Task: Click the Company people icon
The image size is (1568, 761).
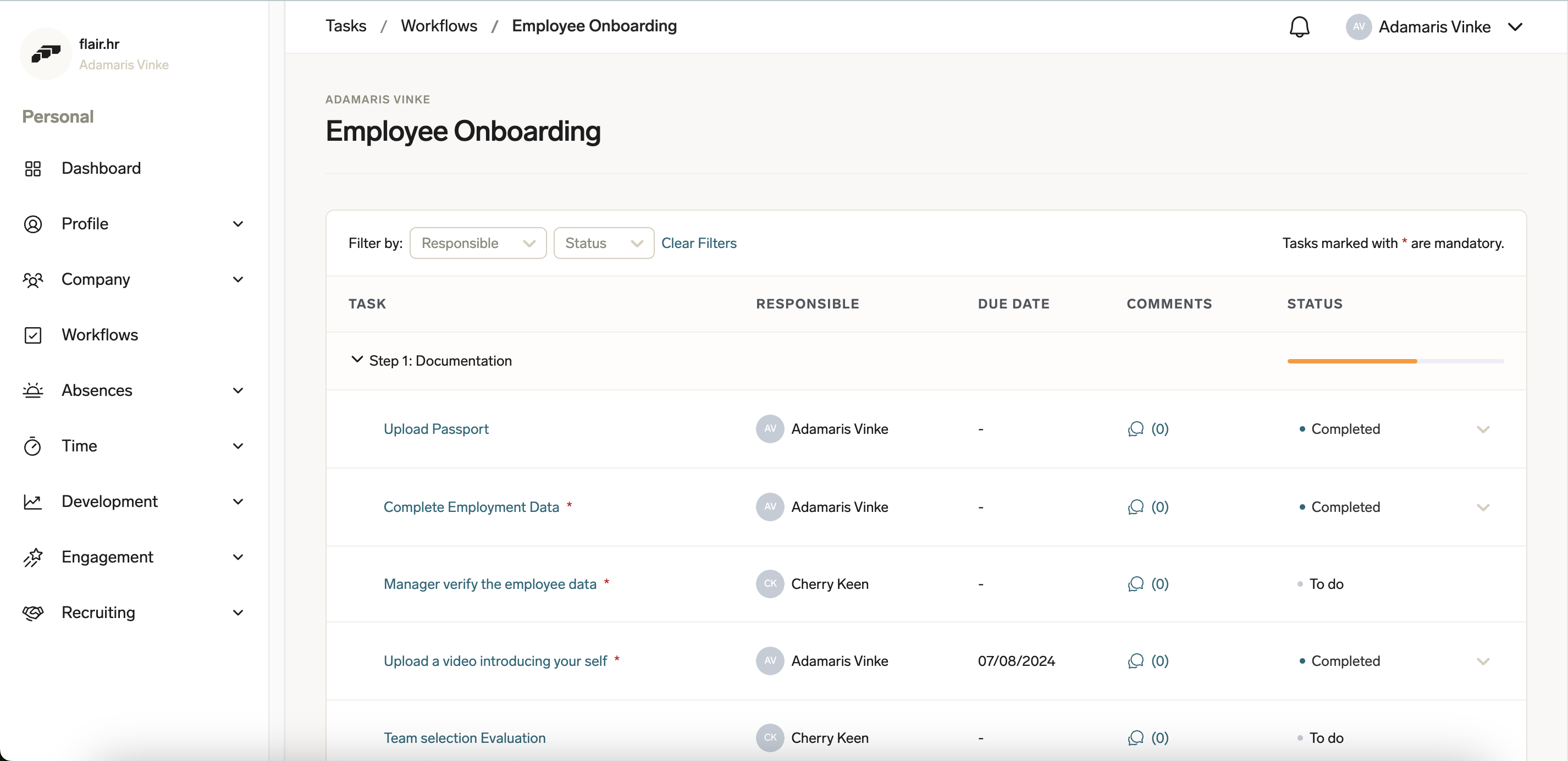Action: (x=34, y=279)
